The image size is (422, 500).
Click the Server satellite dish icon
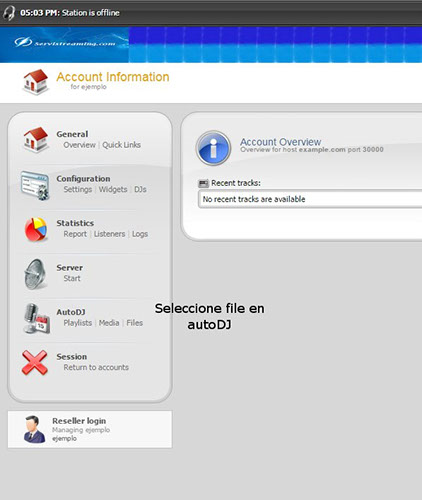(35, 274)
